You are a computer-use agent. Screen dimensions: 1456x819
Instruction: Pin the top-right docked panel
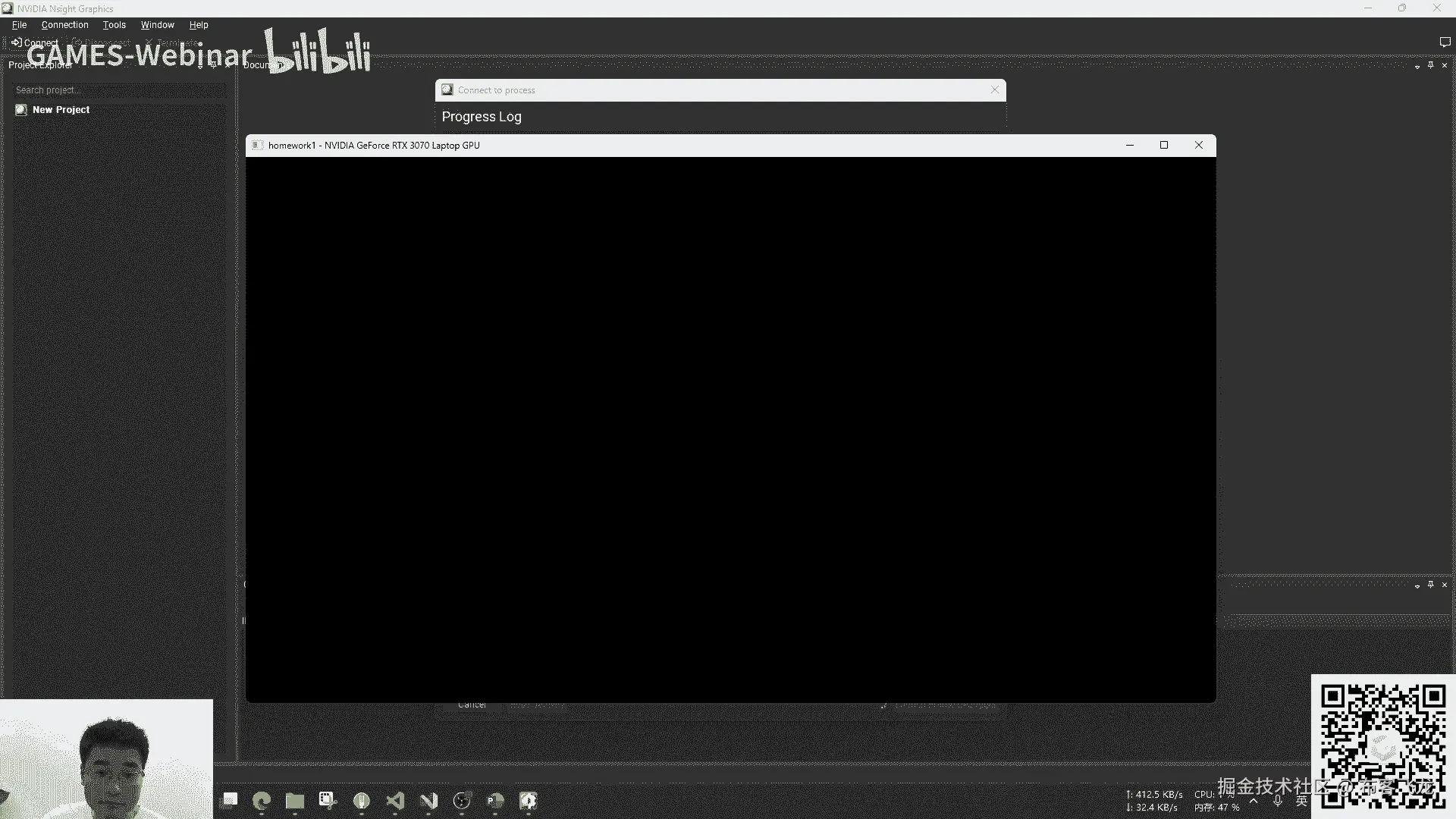click(1430, 65)
